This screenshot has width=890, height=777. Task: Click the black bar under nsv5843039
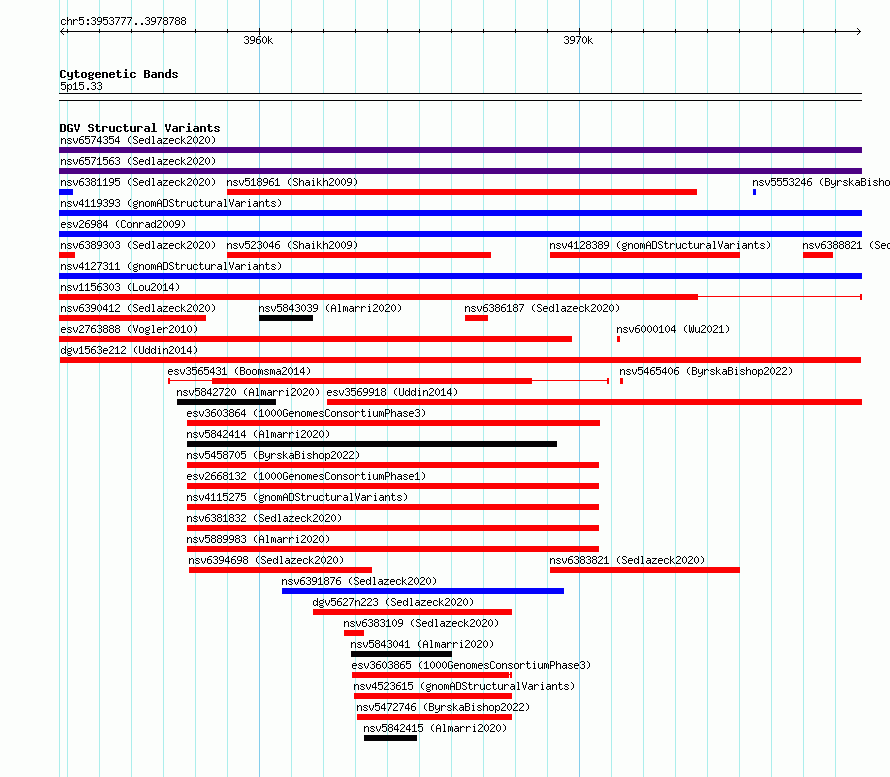coord(286,318)
